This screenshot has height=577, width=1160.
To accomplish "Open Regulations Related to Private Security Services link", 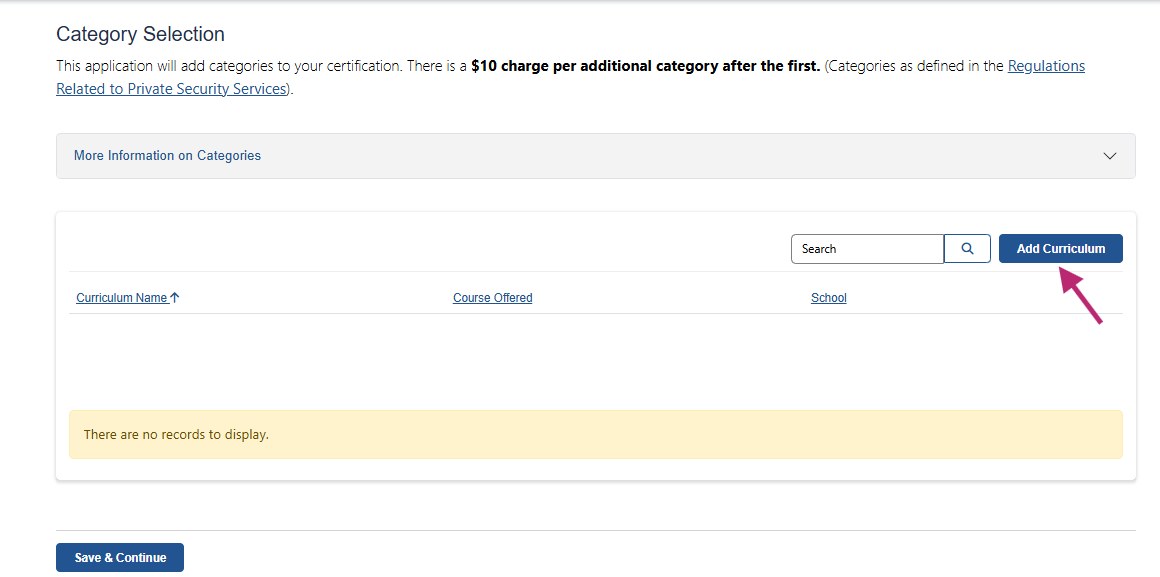I will (x=1046, y=66).
